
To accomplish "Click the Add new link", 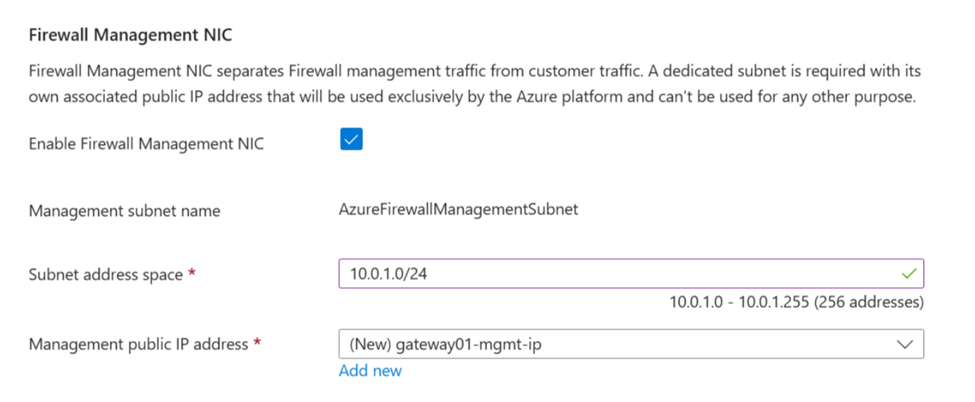I will 370,371.
